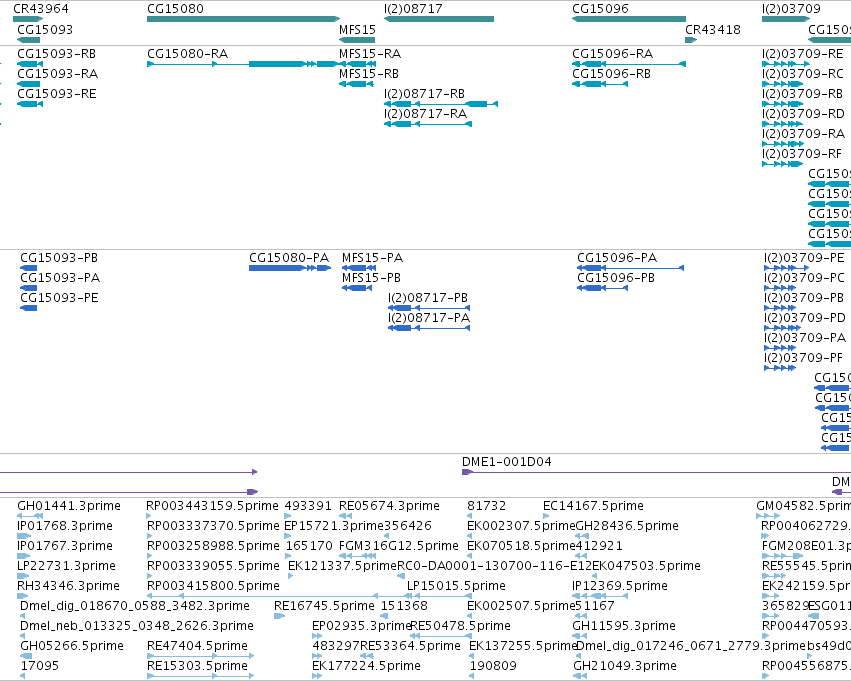Select the l(2)08717-RB transcript
This screenshot has width=851, height=681.
[441, 104]
